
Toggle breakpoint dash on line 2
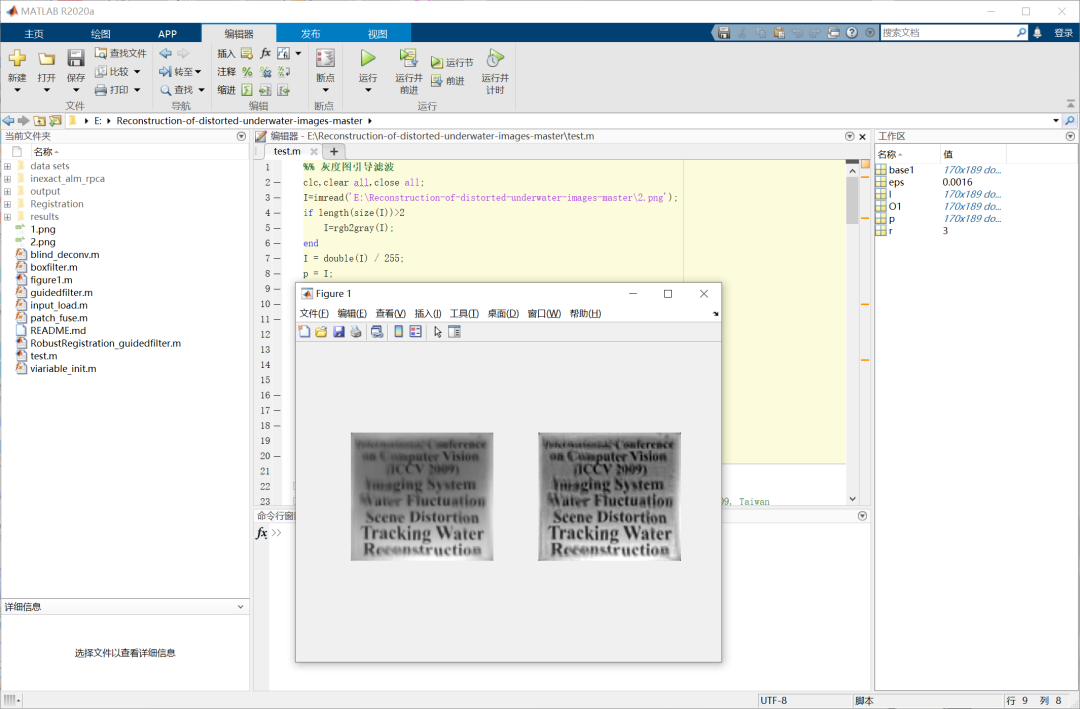point(278,183)
